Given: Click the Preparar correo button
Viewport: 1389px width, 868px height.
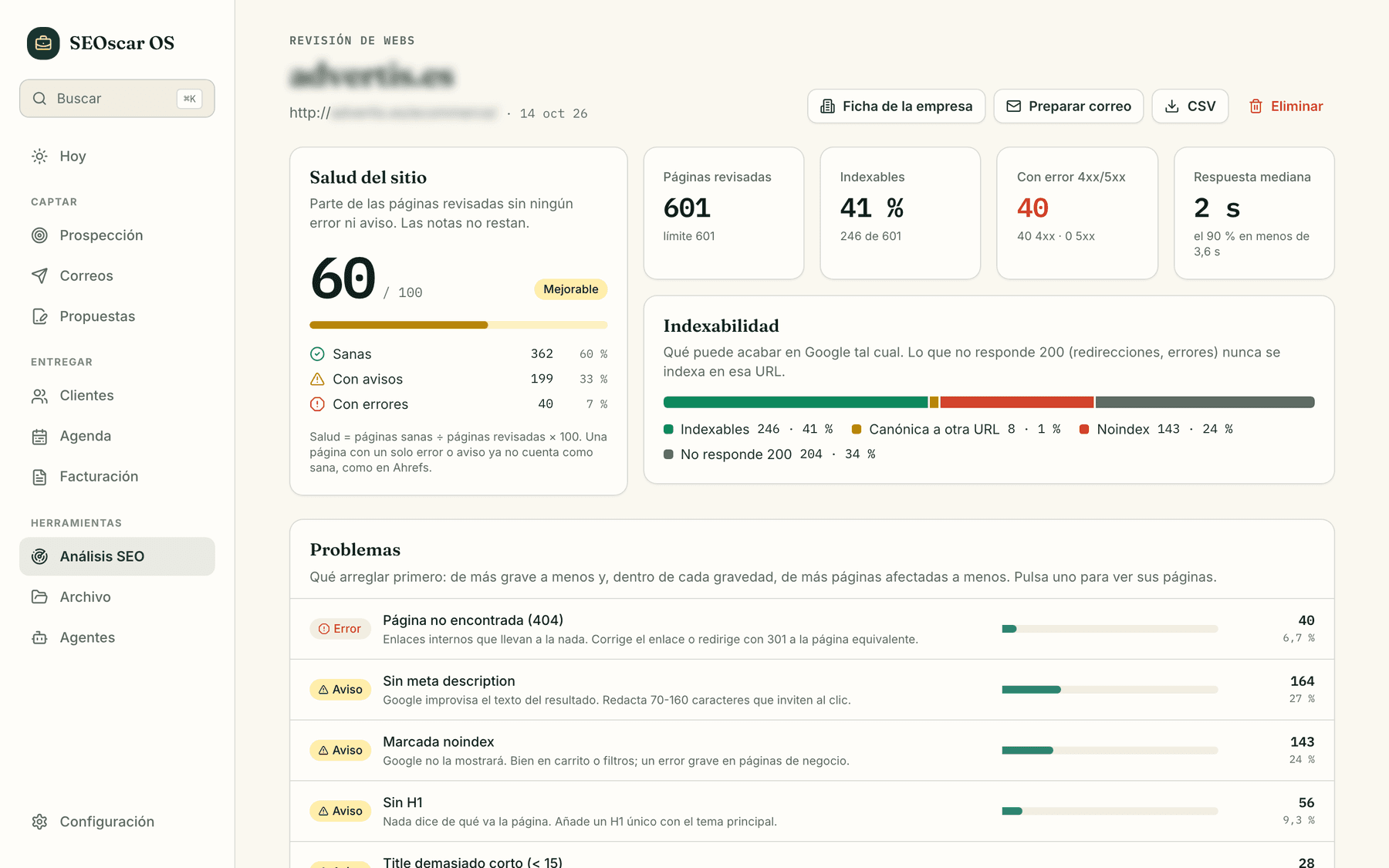Looking at the screenshot, I should [x=1068, y=106].
